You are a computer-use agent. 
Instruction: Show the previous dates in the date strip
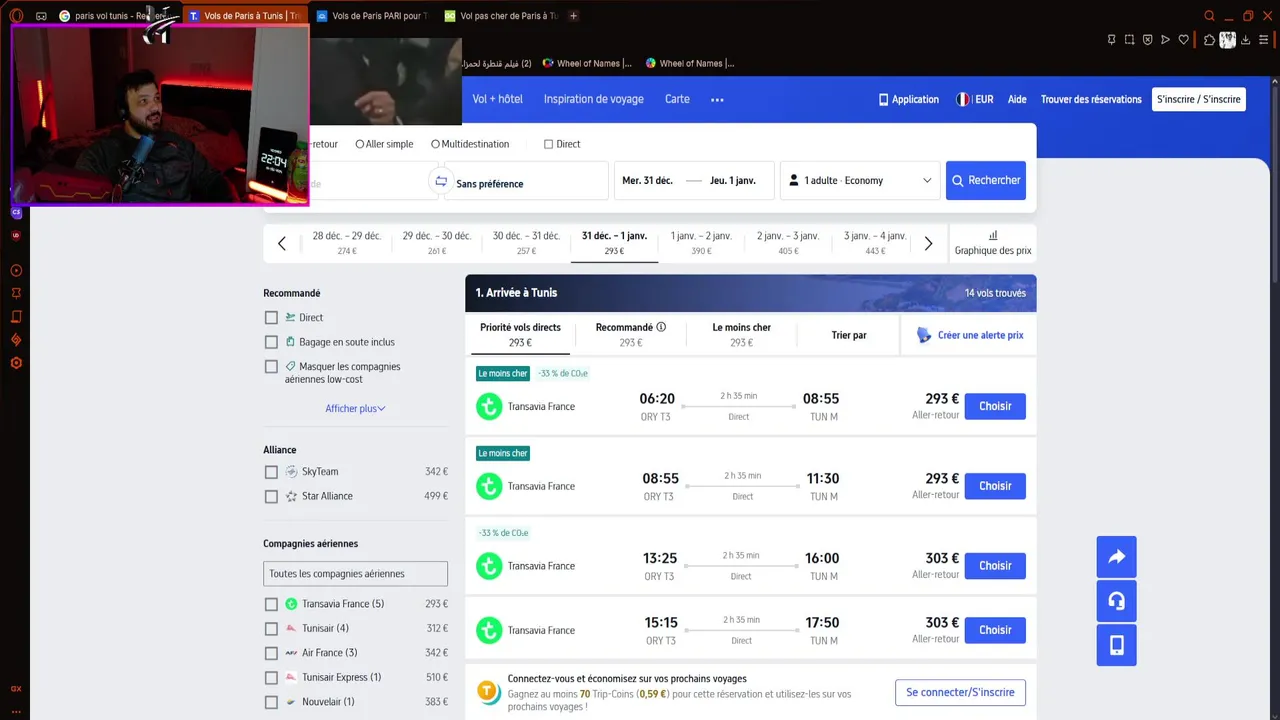(282, 243)
